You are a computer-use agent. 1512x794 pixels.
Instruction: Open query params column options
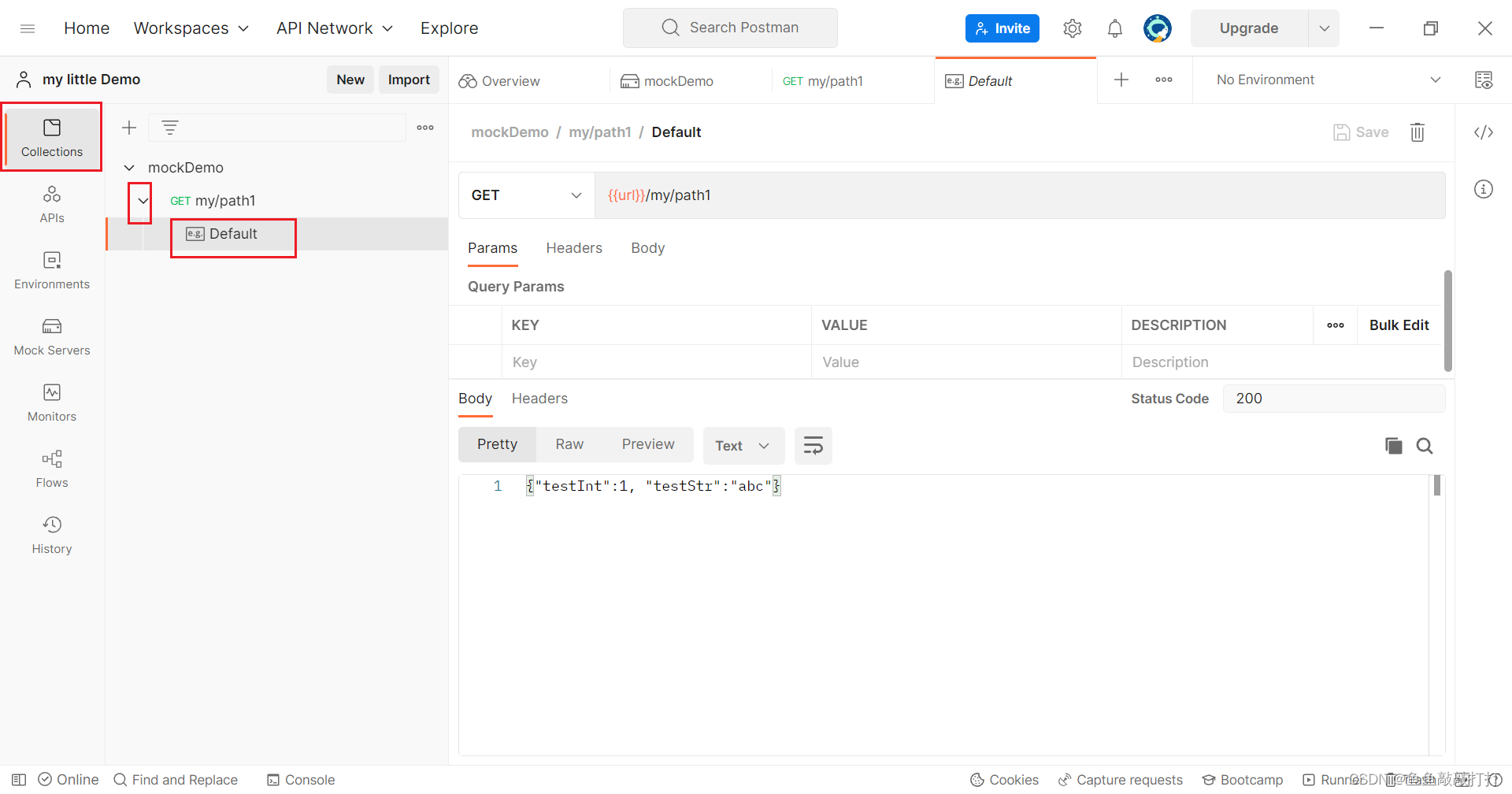click(x=1336, y=325)
